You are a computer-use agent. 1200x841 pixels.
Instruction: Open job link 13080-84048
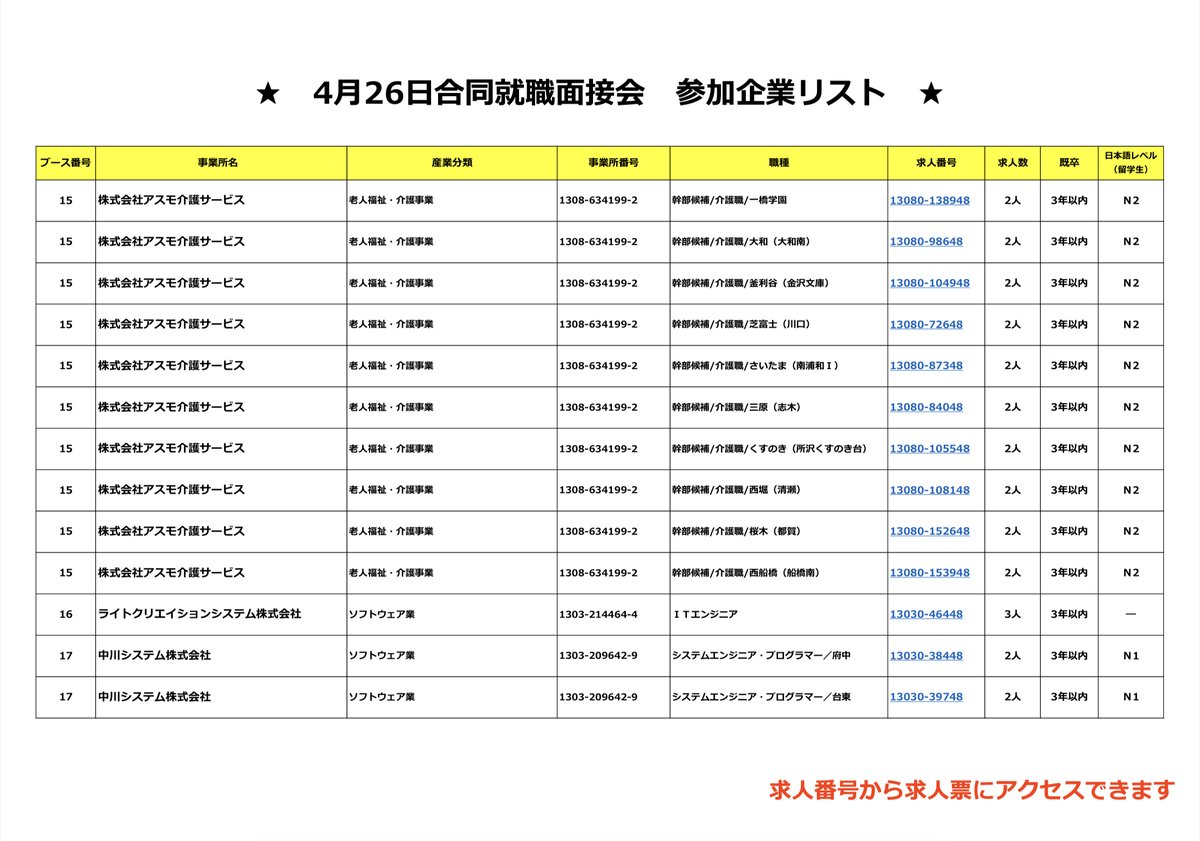coord(926,408)
